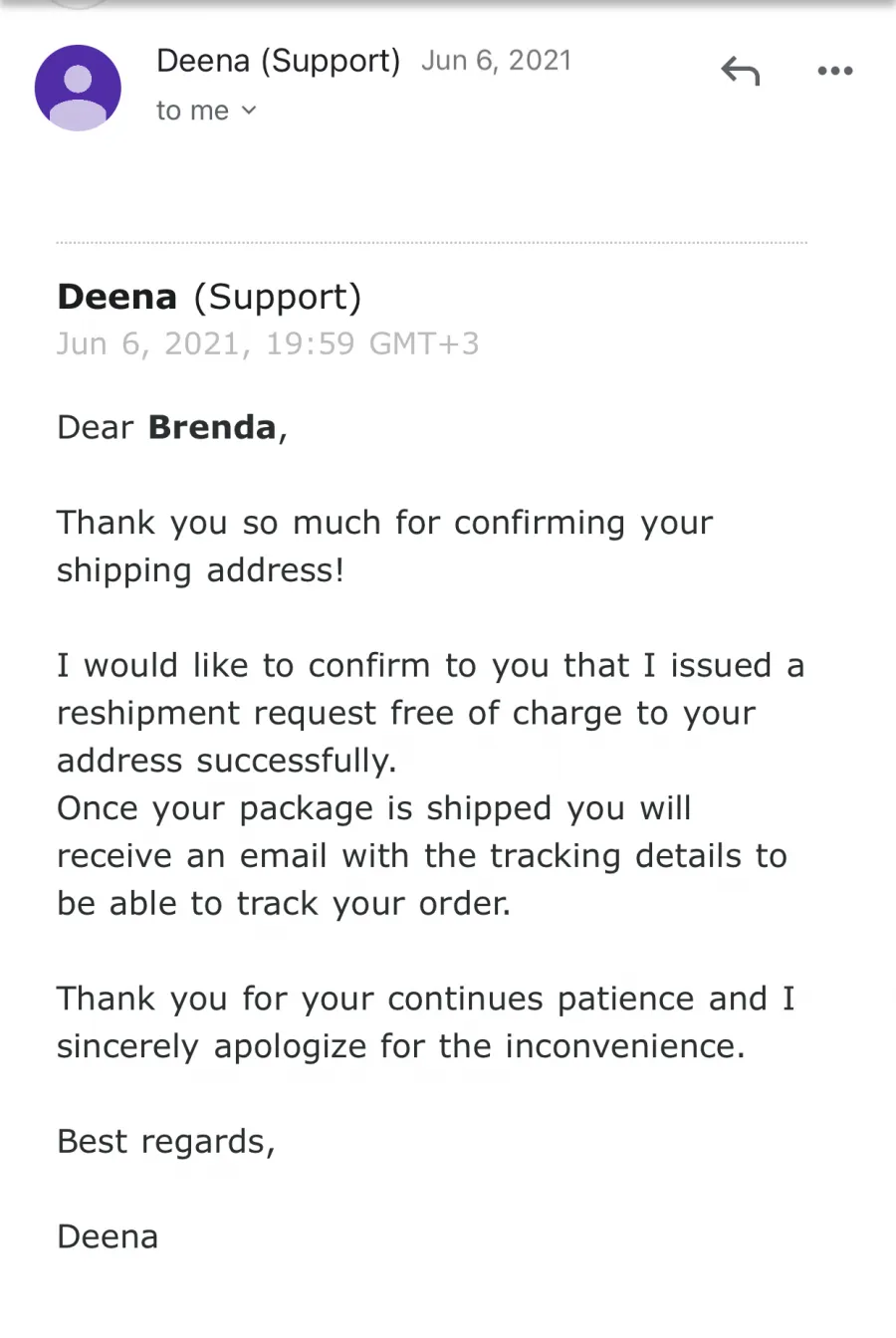The height and width of the screenshot is (1338, 896).
Task: Click the "reshipment request free of charge" line
Action: coord(406,714)
